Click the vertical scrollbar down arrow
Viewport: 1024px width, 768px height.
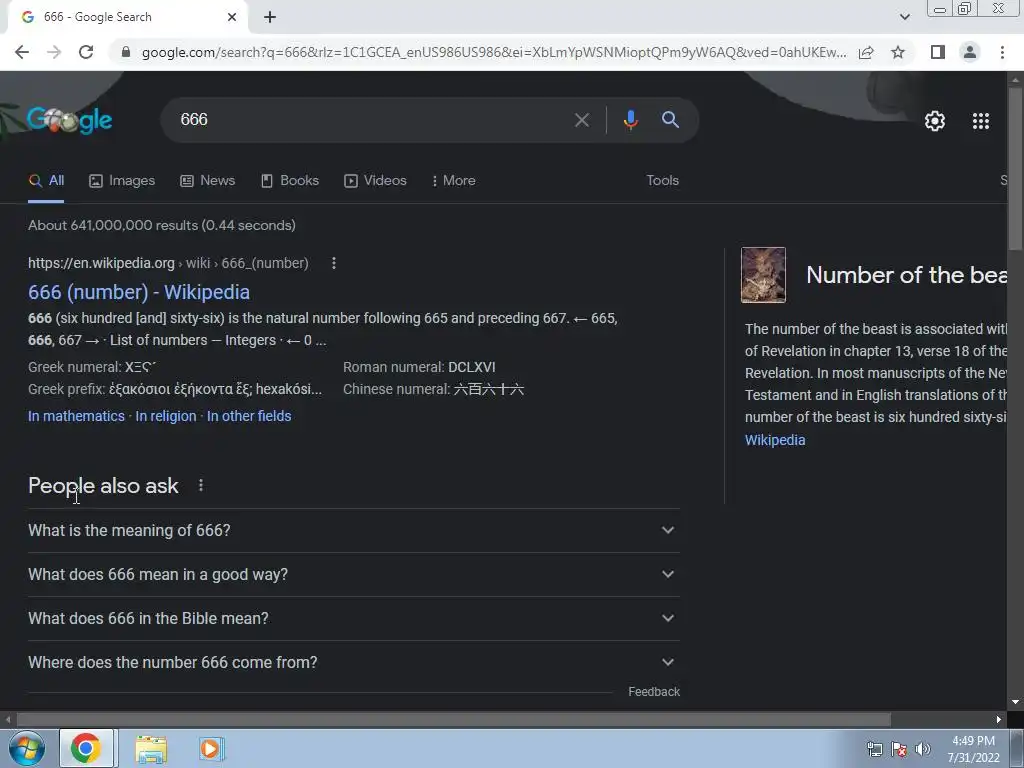click(x=1015, y=702)
